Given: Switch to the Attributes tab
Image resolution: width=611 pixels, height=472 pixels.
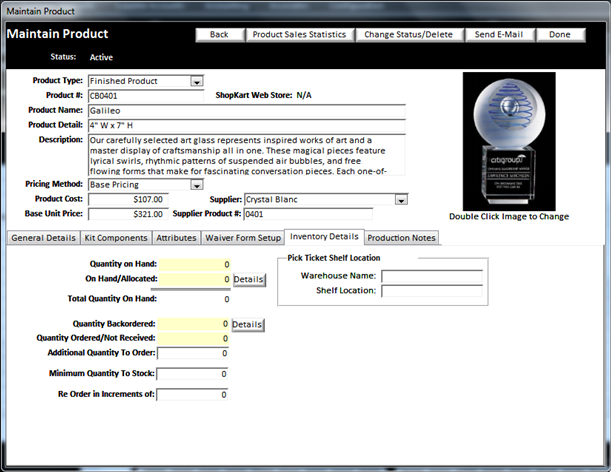Looking at the screenshot, I should pyautogui.click(x=176, y=238).
